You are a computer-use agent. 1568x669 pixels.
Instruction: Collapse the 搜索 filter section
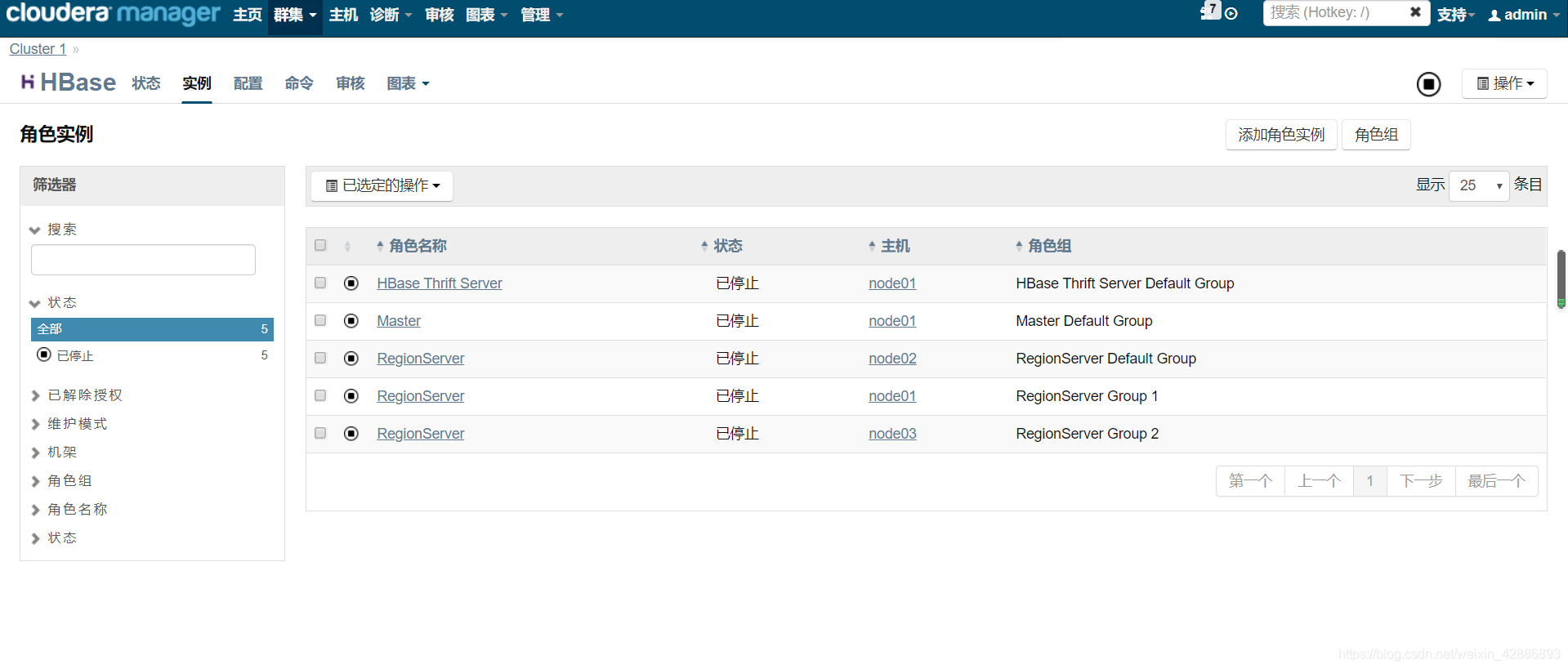point(54,230)
